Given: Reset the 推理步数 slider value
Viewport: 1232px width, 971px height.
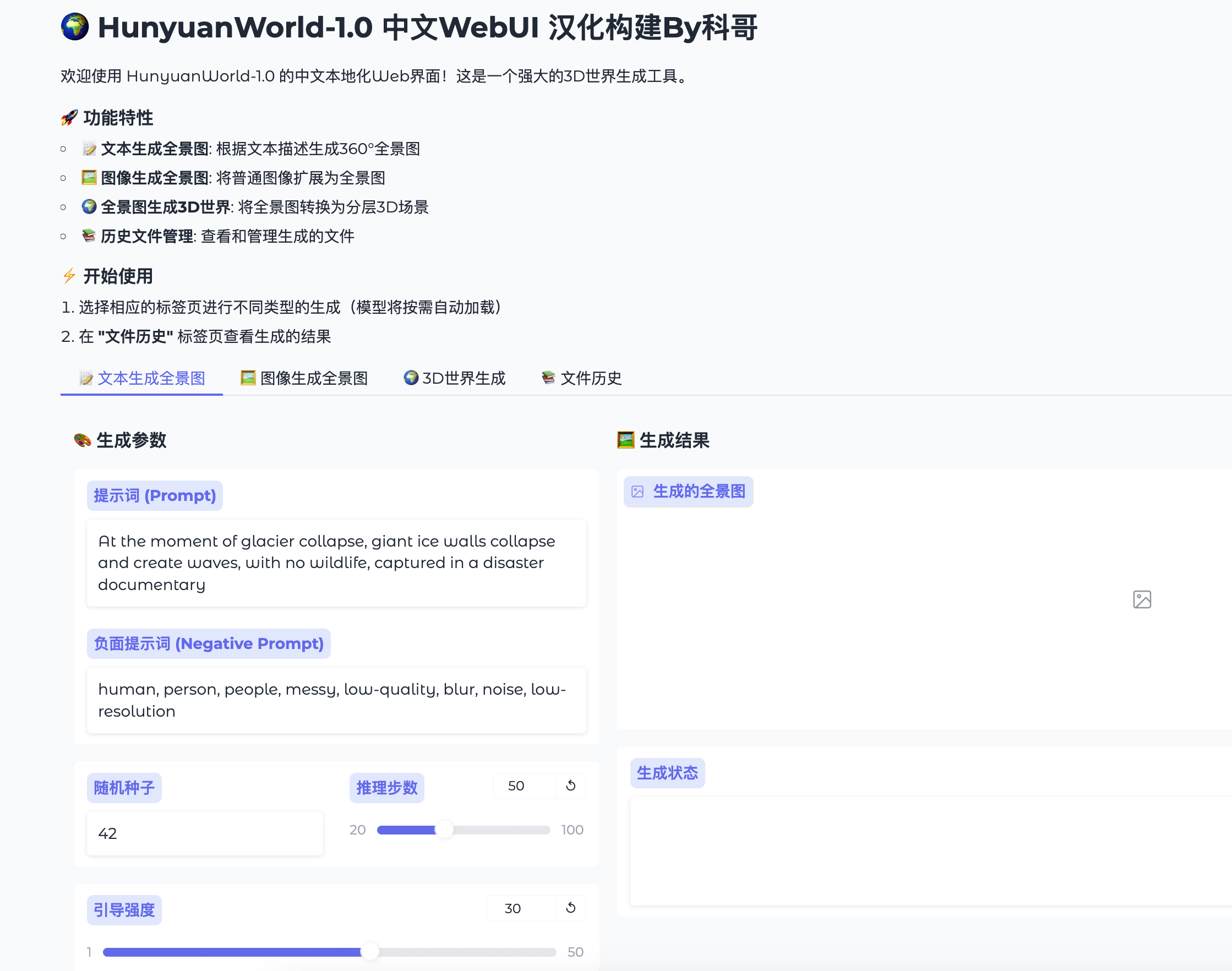Looking at the screenshot, I should pyautogui.click(x=571, y=785).
